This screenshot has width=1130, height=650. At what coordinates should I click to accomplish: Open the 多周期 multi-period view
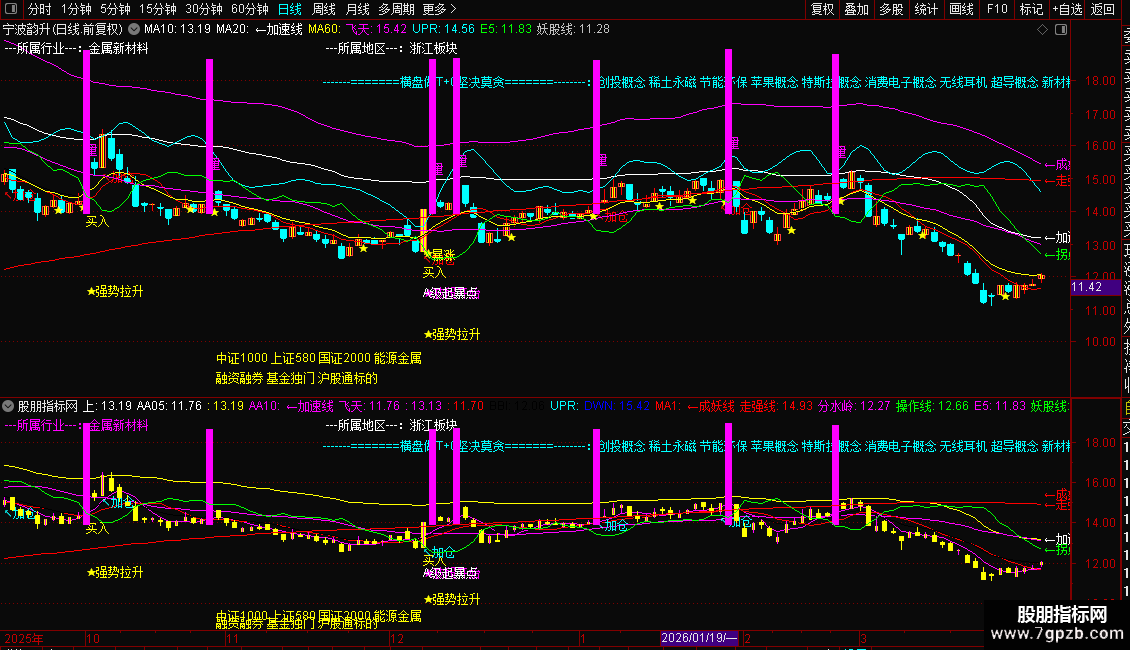point(396,9)
